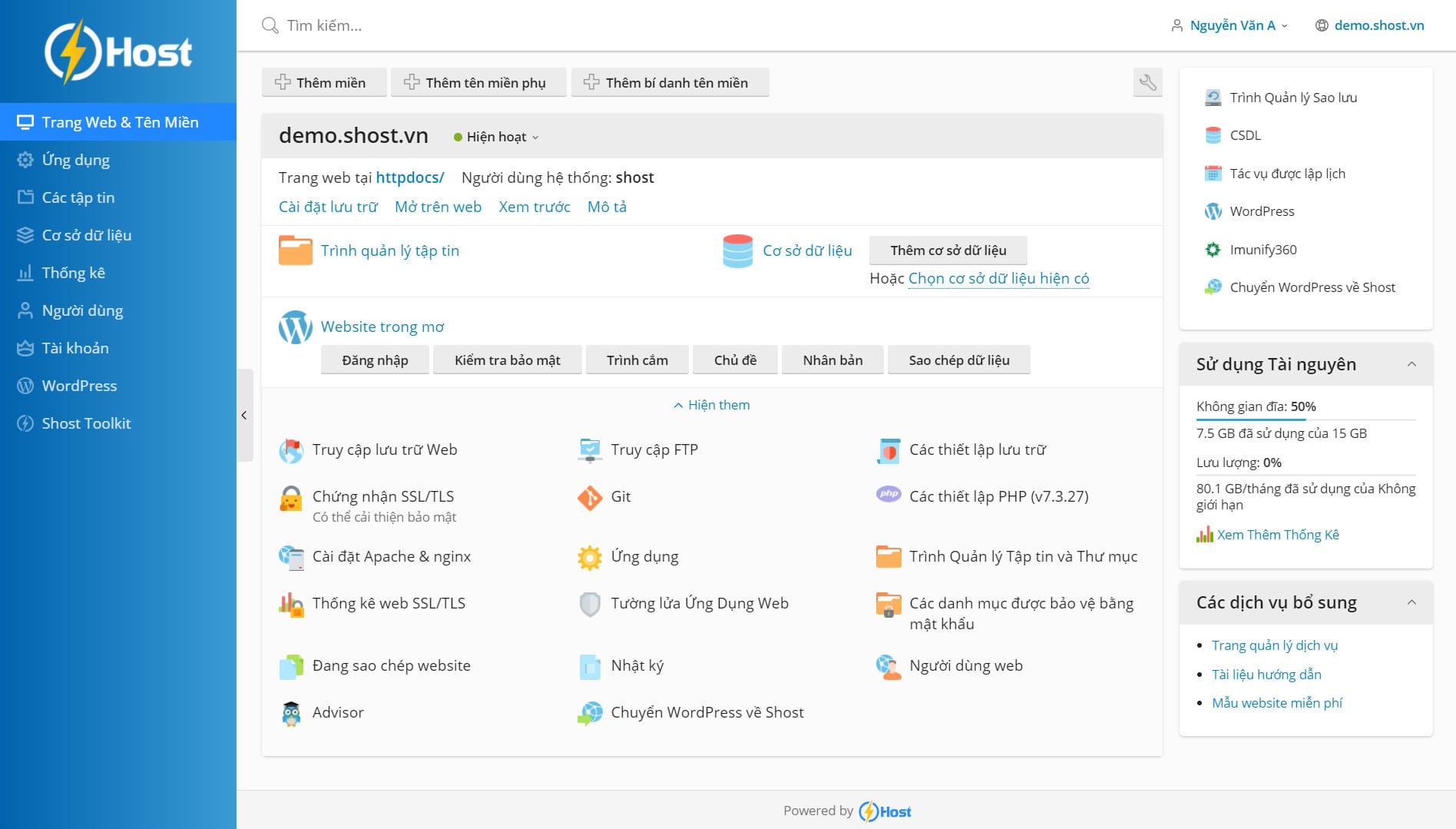Open Git icon
This screenshot has height=829, width=1456.
coord(590,498)
